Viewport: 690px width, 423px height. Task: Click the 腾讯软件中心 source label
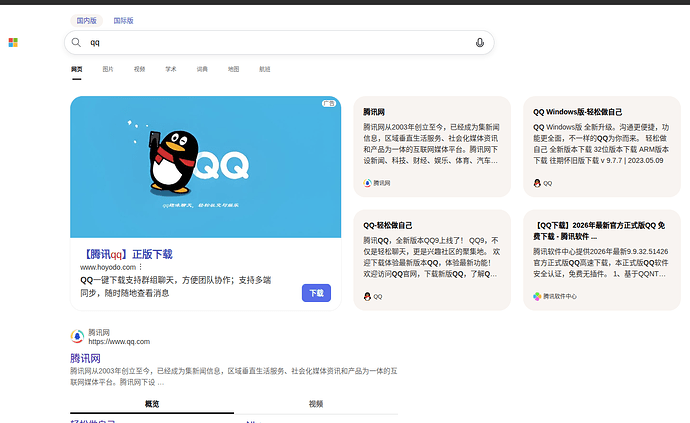coord(560,297)
